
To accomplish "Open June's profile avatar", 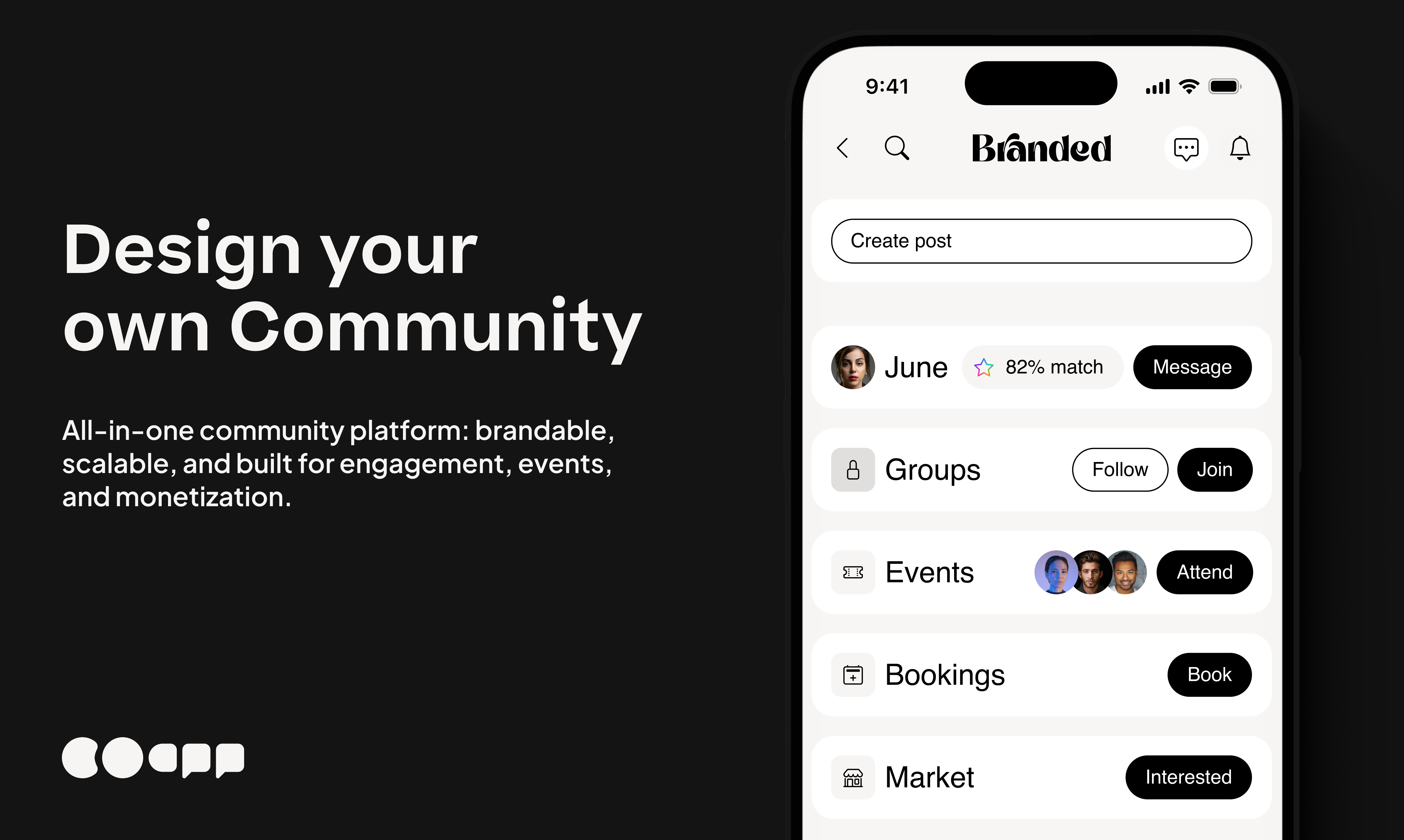I will 853,367.
